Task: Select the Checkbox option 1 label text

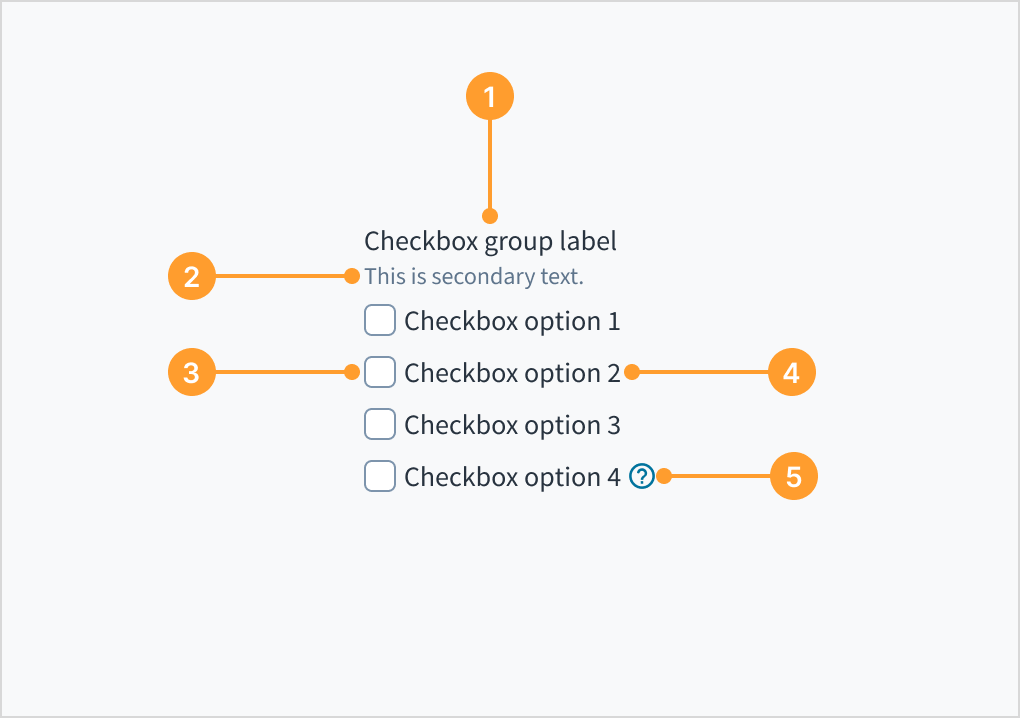Action: 511,320
